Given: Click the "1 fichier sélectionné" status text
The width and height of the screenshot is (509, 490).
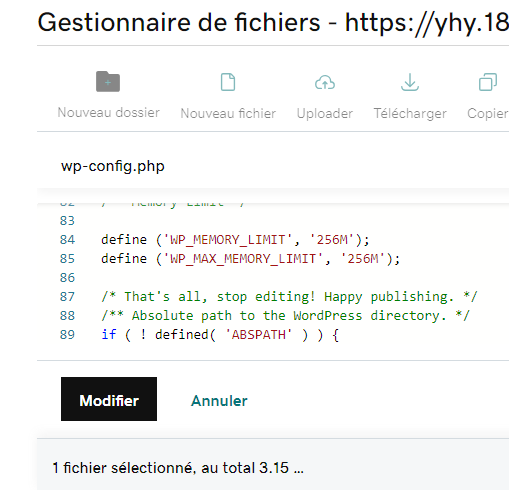Looking at the screenshot, I should 178,468.
